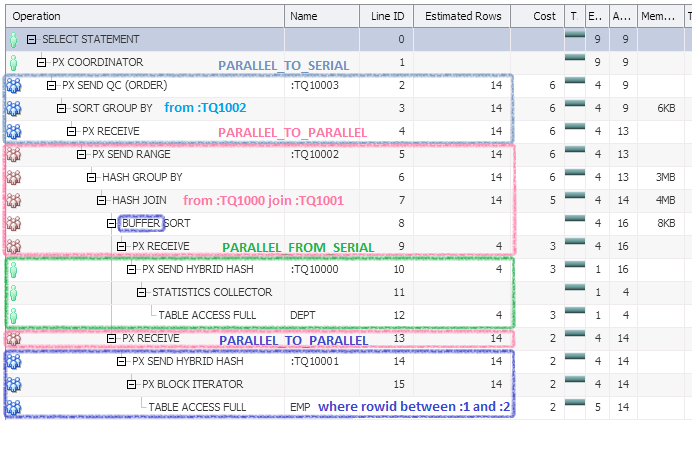Click the green icon beside PX COORDINATOR
692x454 pixels.
[13, 62]
